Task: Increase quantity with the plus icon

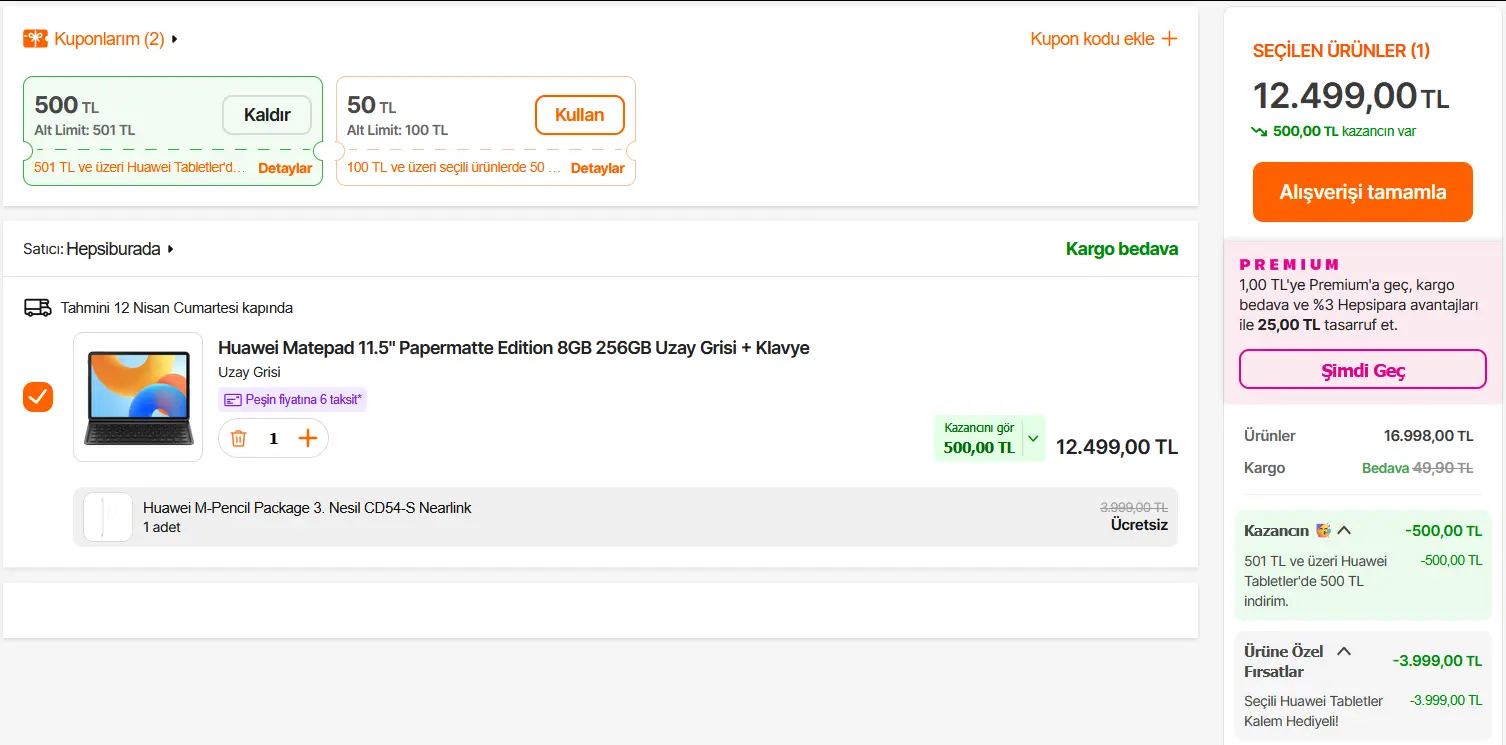Action: 308,438
